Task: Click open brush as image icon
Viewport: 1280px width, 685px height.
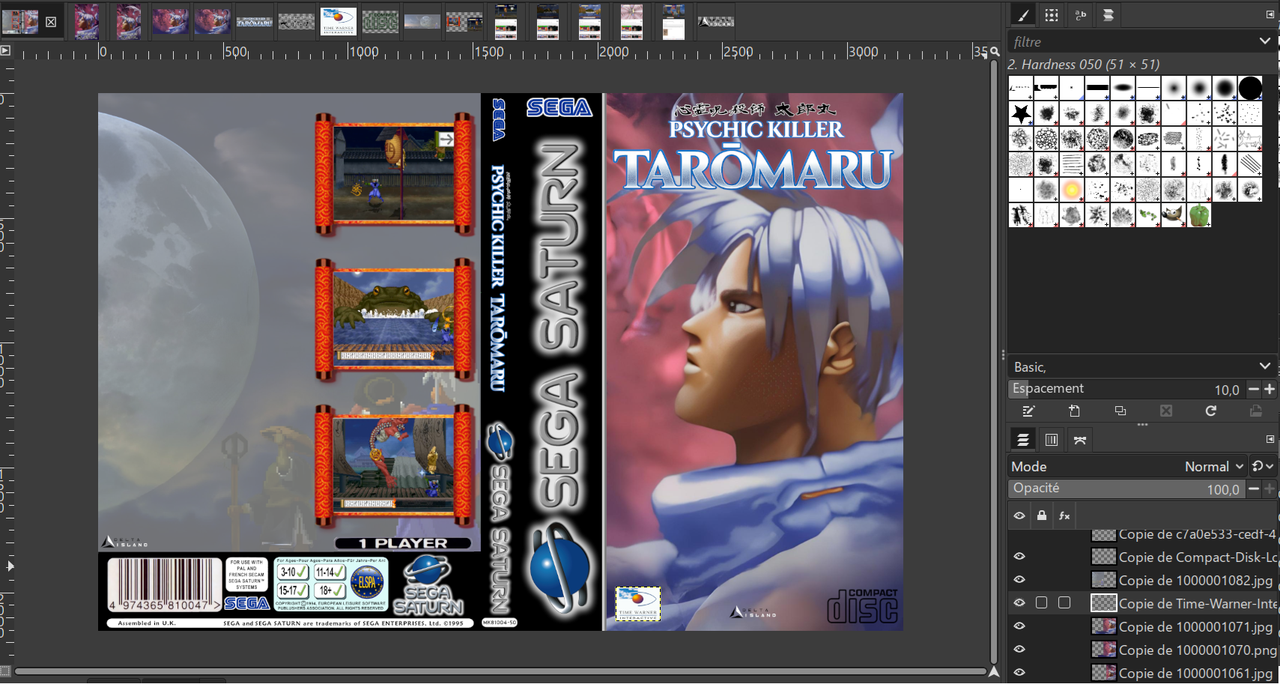Action: tap(1256, 411)
